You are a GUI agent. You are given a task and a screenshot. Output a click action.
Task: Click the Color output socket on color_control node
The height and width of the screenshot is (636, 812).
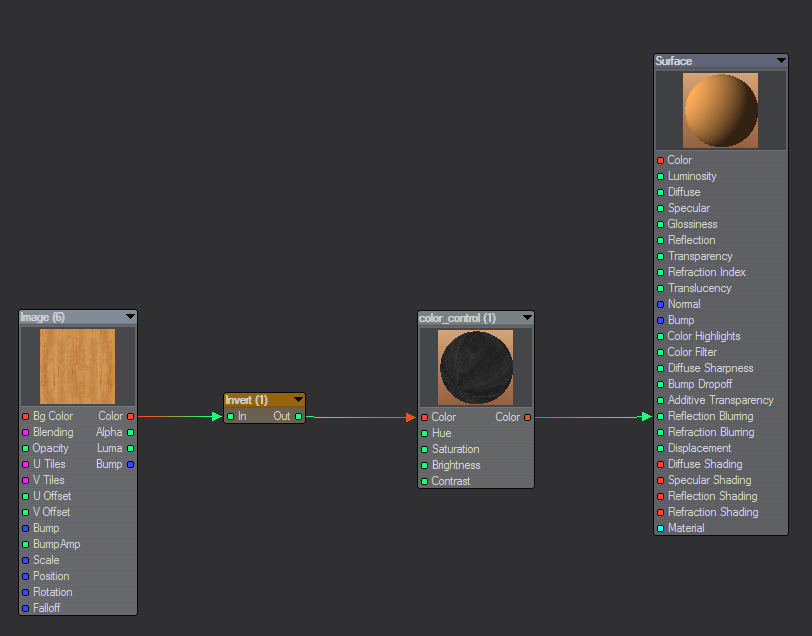(527, 417)
